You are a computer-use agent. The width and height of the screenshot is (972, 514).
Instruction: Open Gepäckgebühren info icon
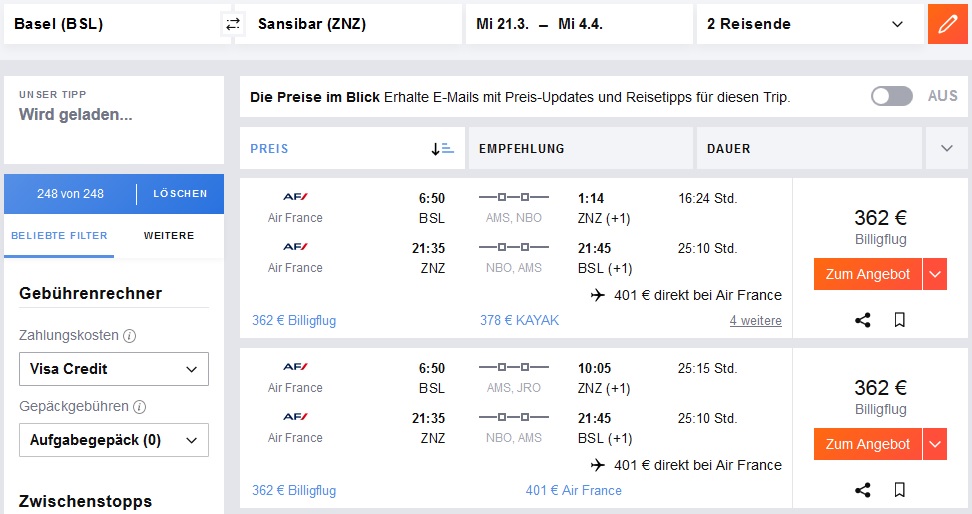click(139, 407)
